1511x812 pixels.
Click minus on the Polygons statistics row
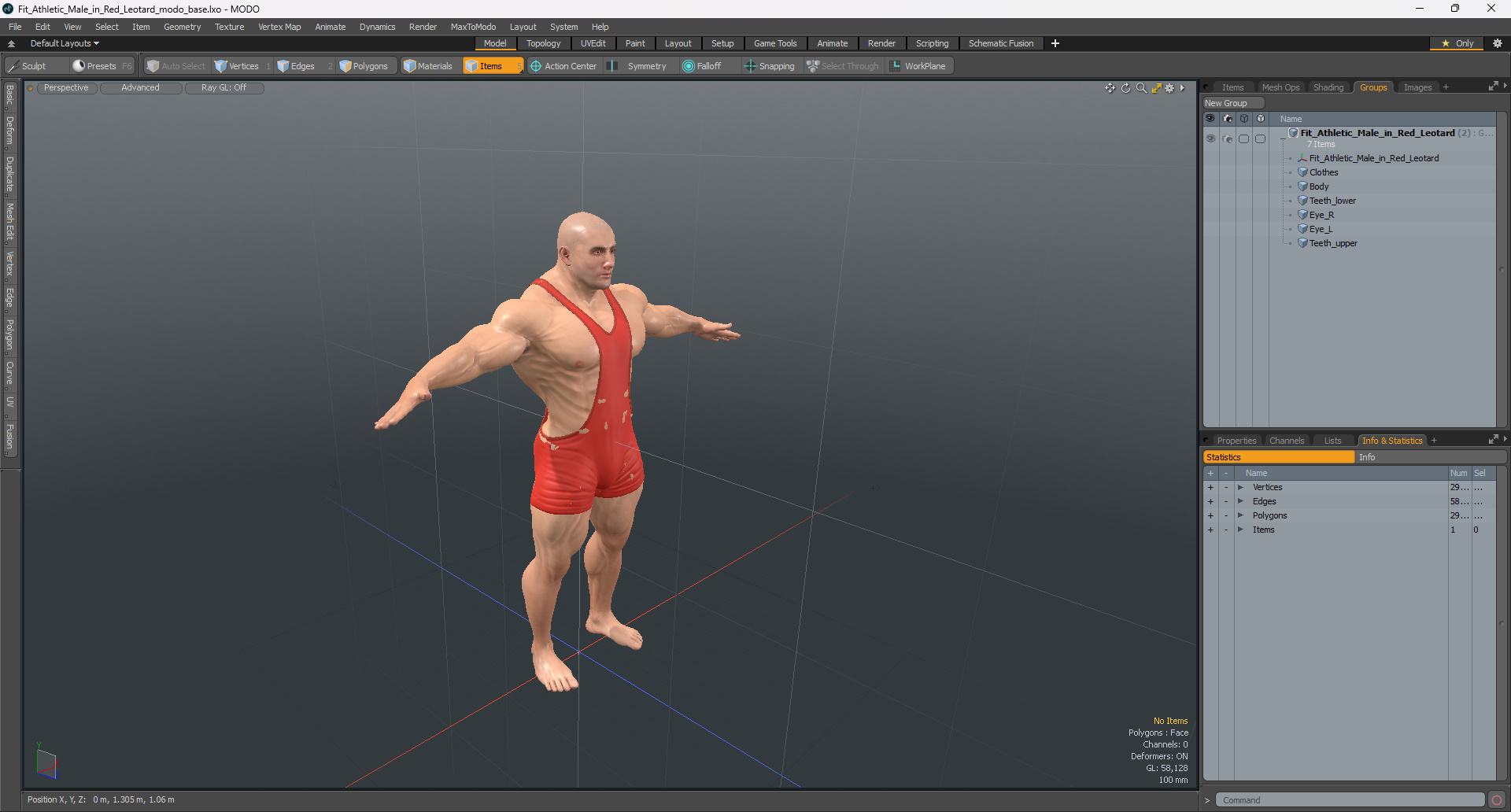[x=1226, y=516]
